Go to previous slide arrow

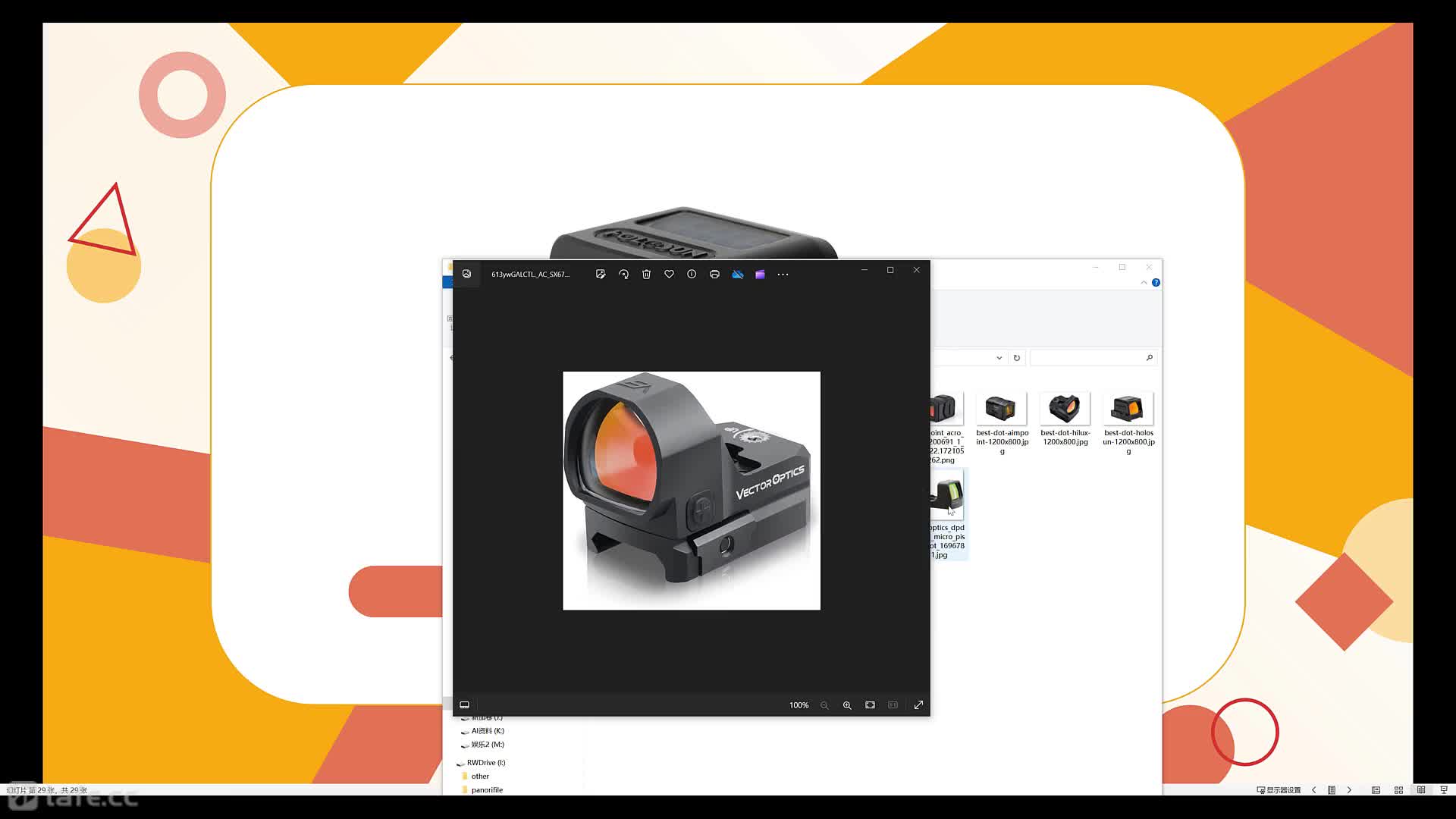click(1314, 790)
